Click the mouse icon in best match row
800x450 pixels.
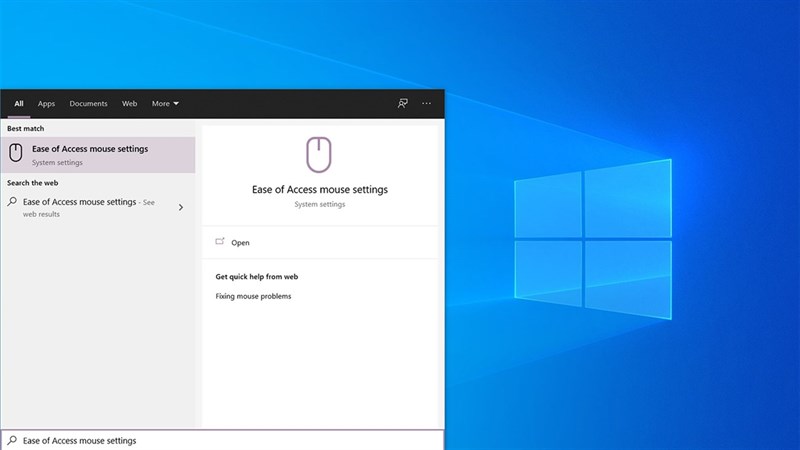coord(16,153)
